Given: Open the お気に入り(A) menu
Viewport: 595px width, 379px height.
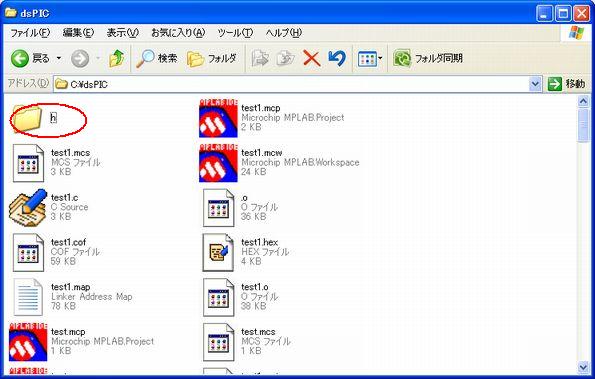Looking at the screenshot, I should 178,33.
